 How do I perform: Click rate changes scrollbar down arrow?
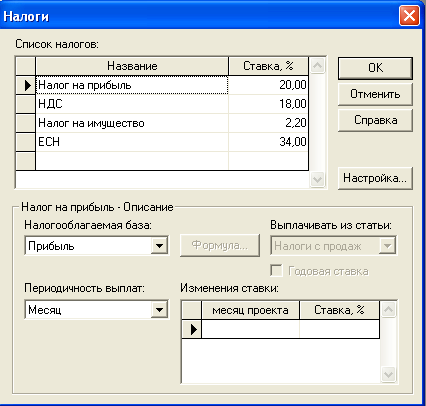[x=388, y=374]
